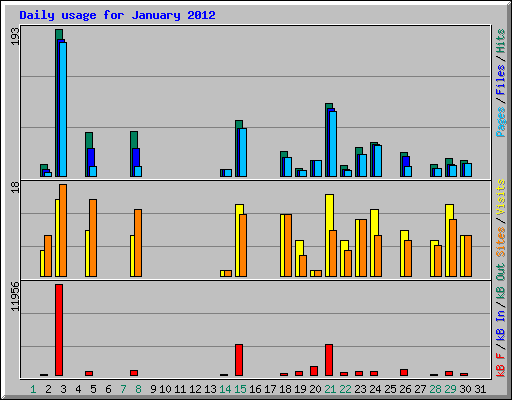Click day 19 on the x-axis

[300, 389]
